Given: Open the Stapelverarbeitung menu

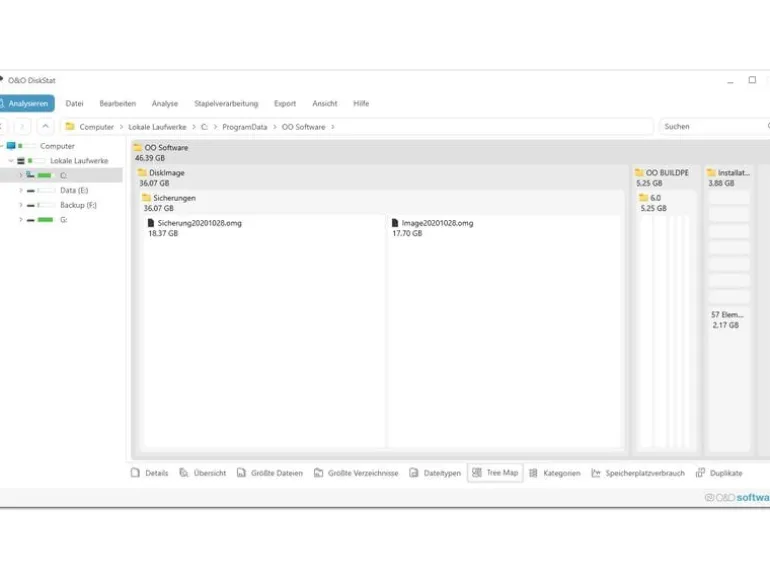Looking at the screenshot, I should pos(226,104).
